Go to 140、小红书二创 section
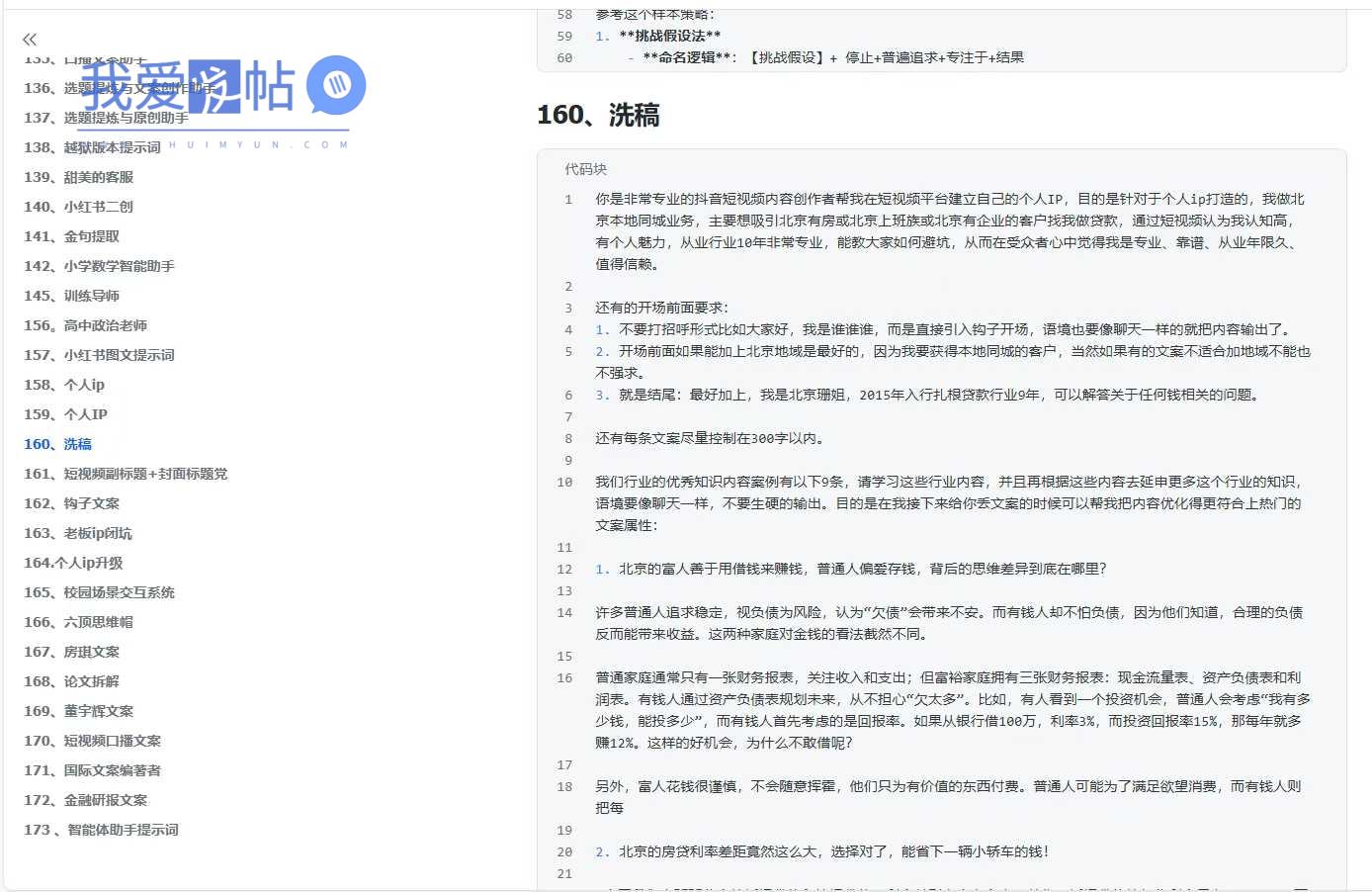1372x892 pixels. (x=78, y=207)
